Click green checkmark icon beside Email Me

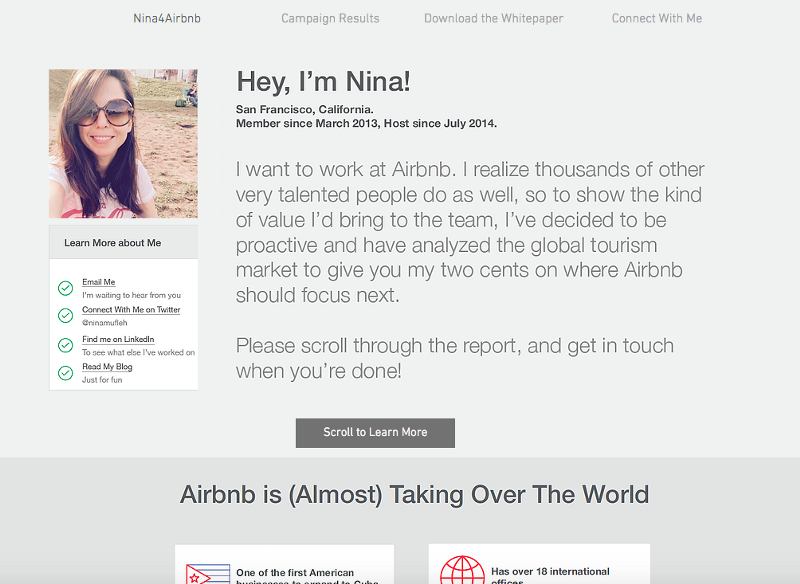click(x=65, y=288)
